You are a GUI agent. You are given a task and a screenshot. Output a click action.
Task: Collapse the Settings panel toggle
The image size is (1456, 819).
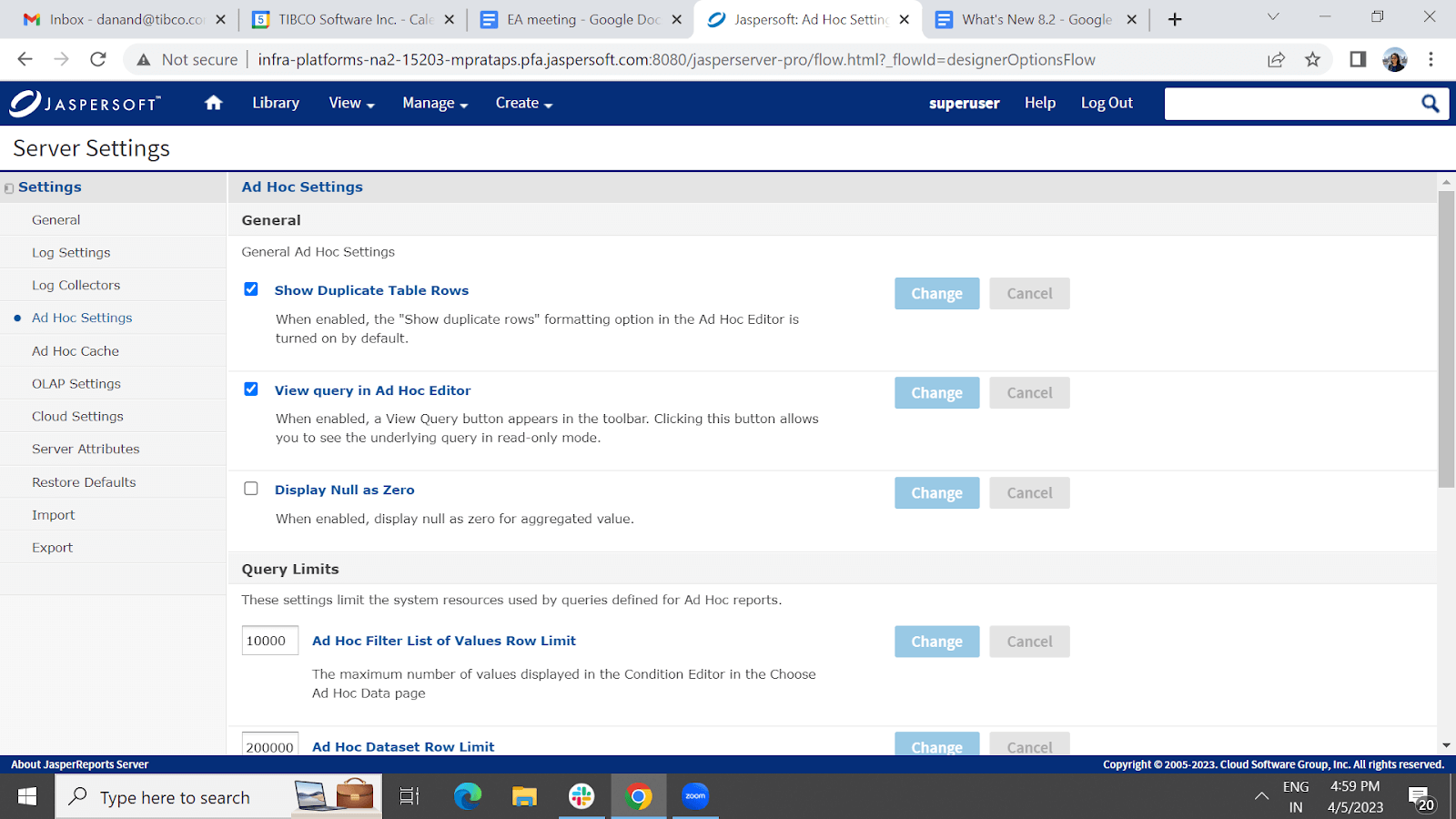tap(9, 188)
